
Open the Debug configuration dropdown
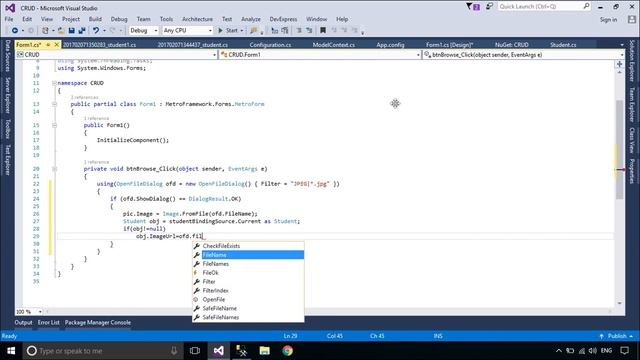tap(144, 31)
